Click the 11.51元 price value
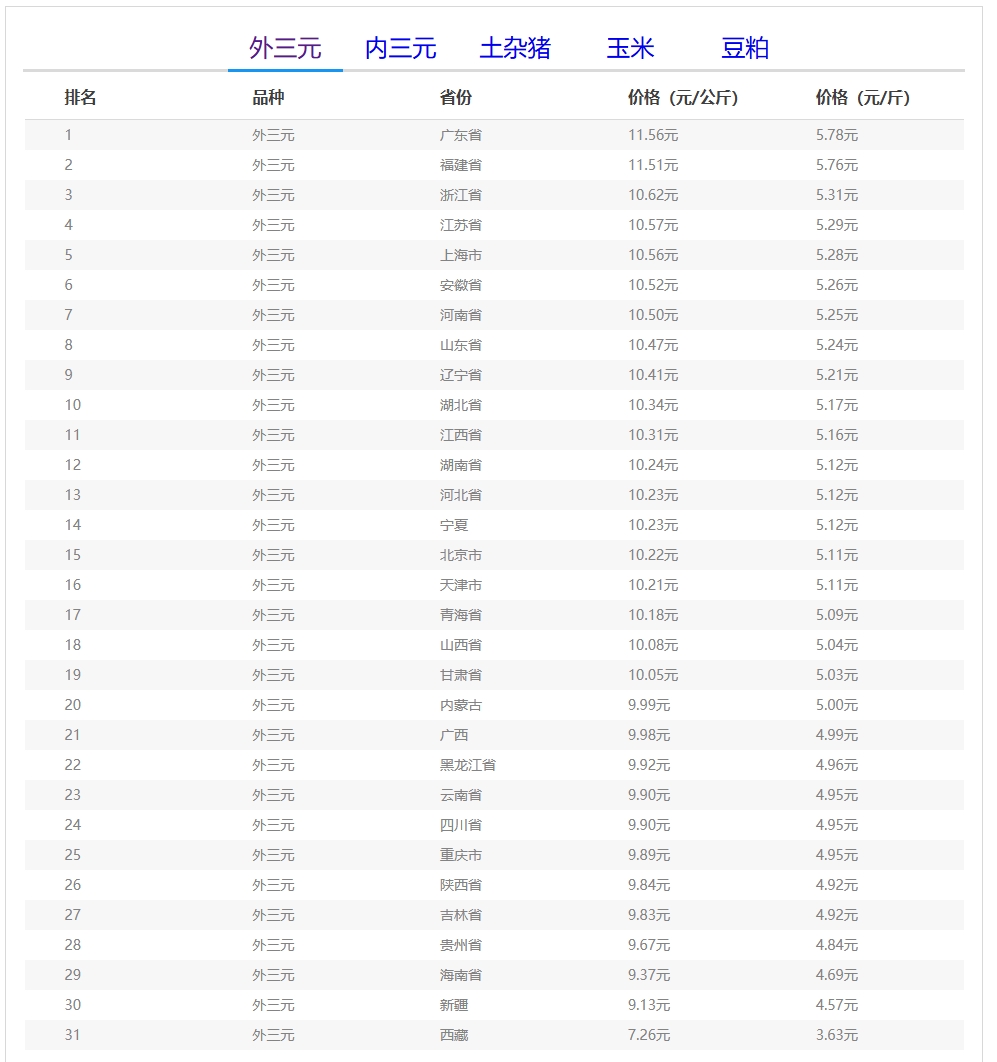997x1062 pixels. (x=653, y=165)
